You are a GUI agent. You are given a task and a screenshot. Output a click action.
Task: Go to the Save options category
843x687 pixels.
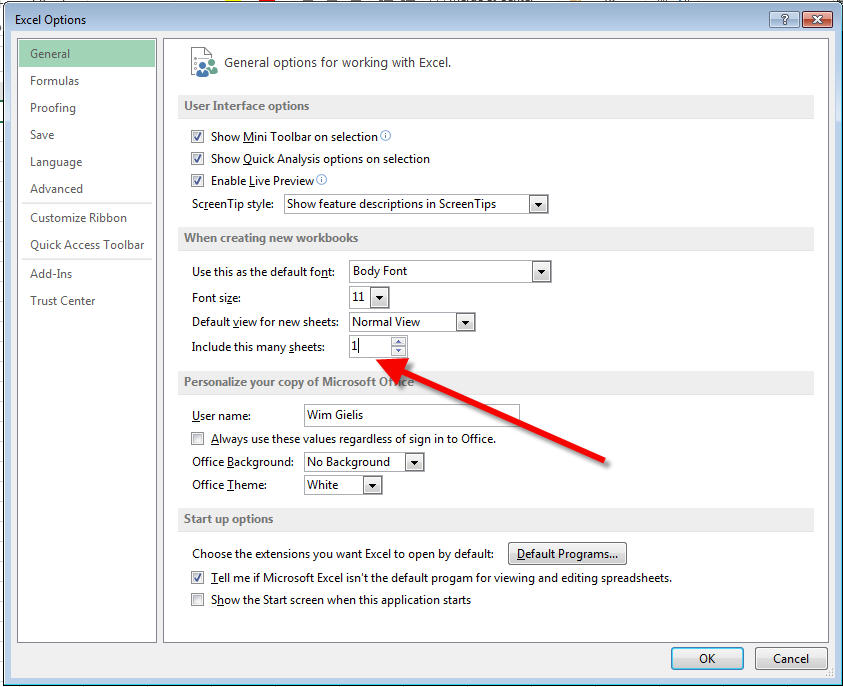pos(87,134)
